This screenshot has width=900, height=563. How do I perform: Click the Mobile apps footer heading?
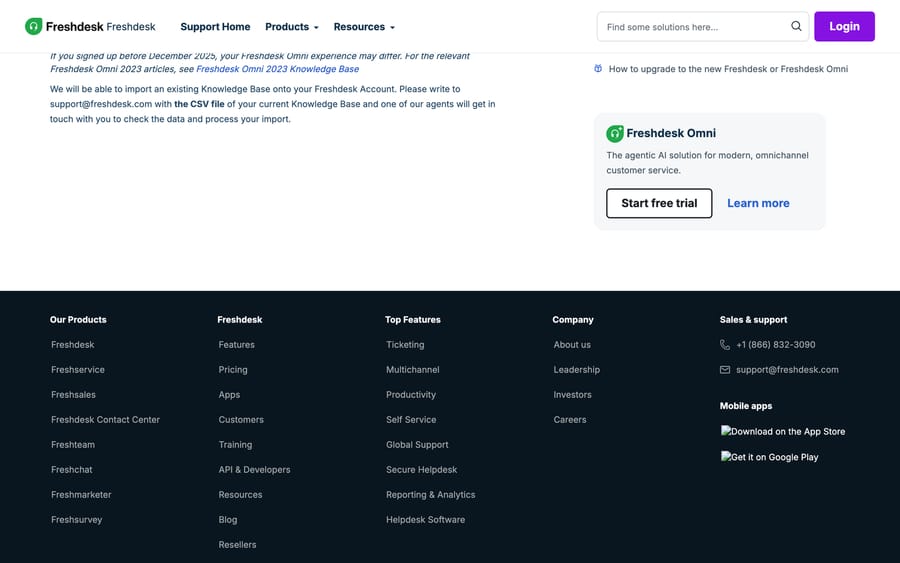pos(746,406)
